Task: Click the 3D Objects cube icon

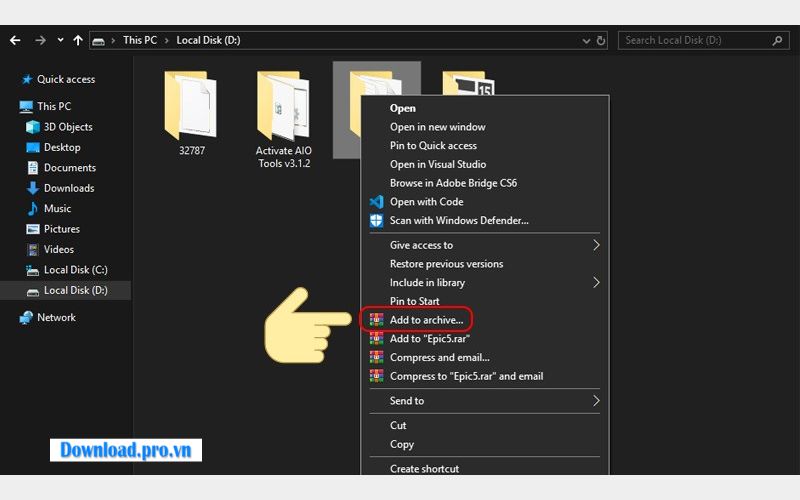Action: pos(33,127)
